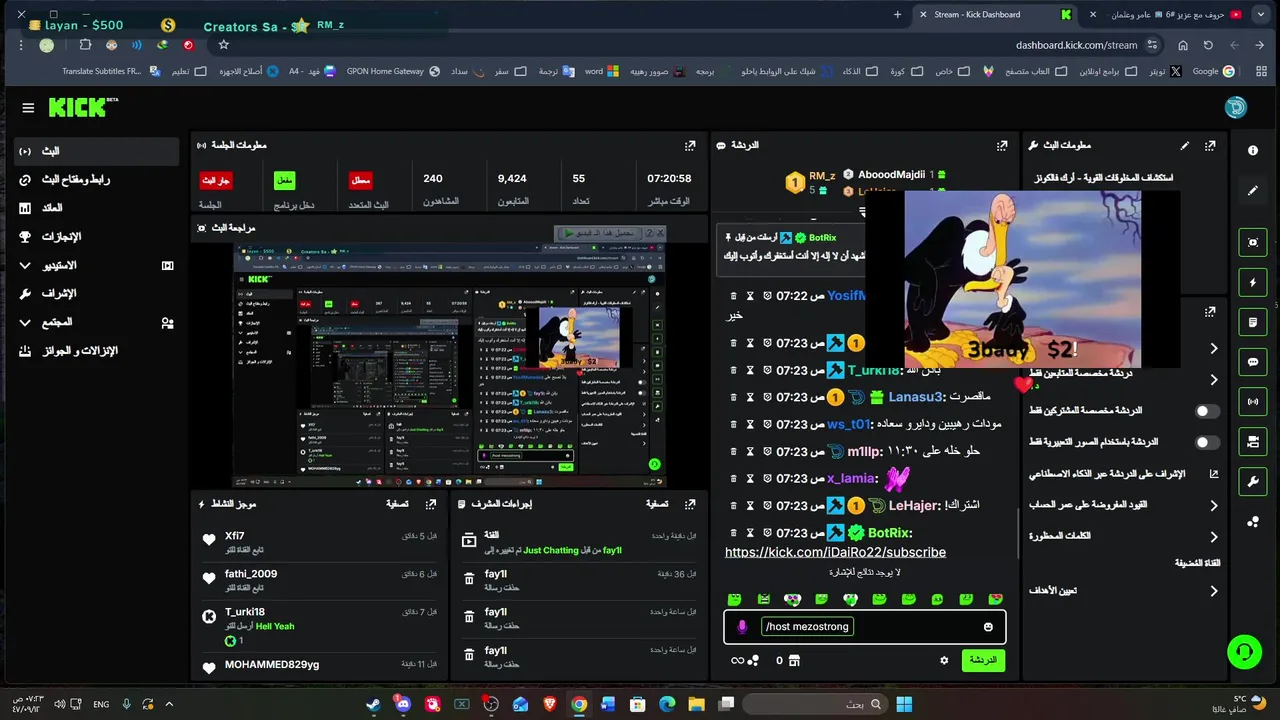Expand followers-only chat setting
The height and width of the screenshot is (720, 1280).
(1214, 380)
